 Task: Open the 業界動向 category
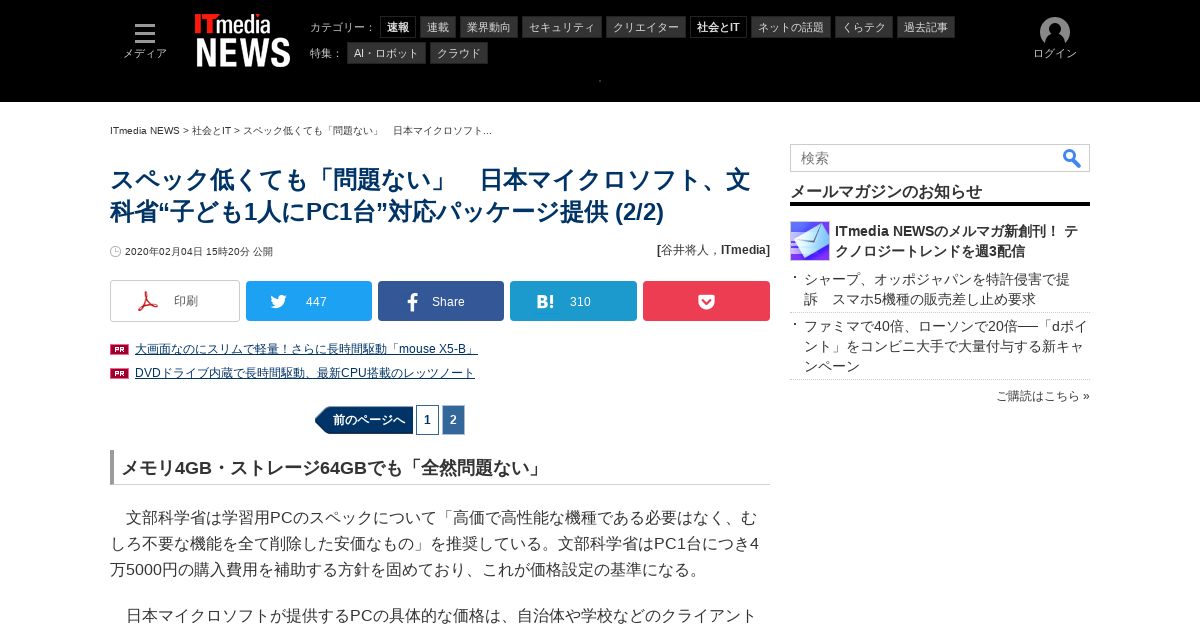click(489, 27)
